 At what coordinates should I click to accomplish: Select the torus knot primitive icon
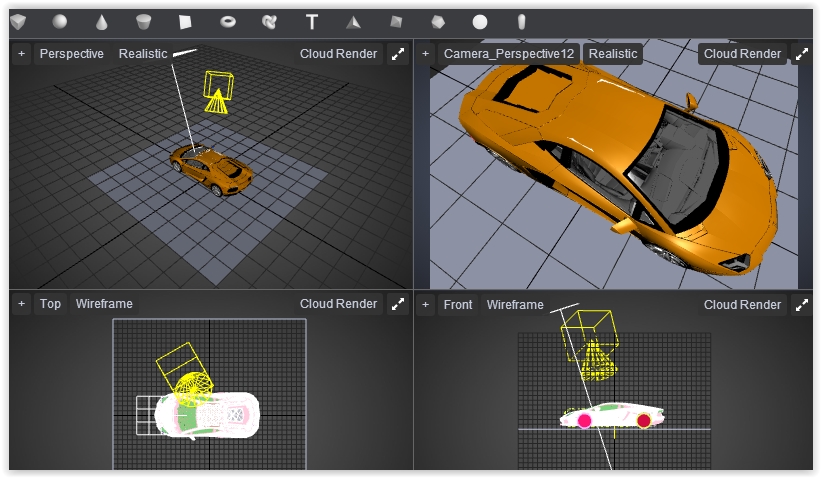point(269,21)
